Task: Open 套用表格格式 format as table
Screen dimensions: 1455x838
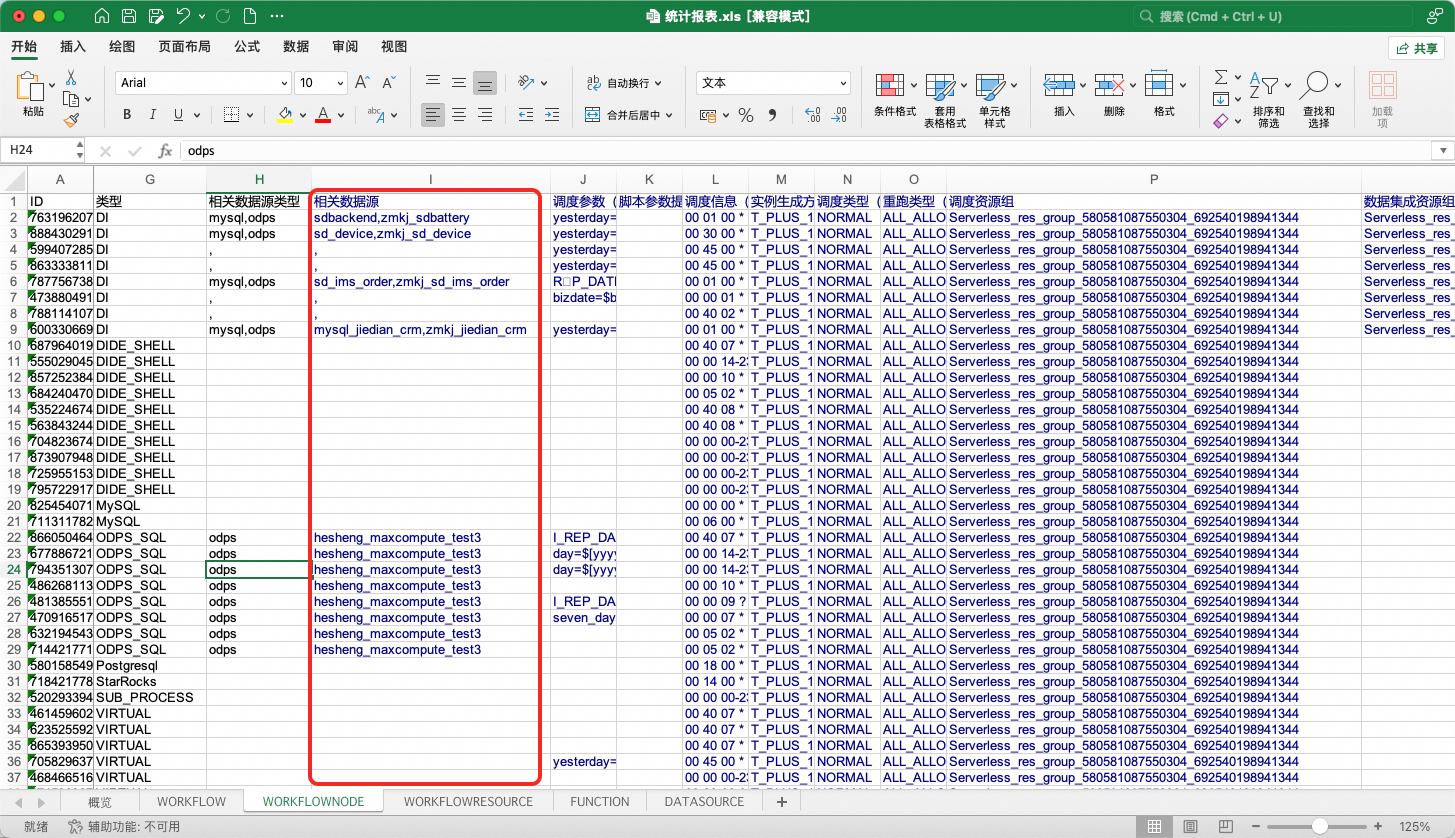Action: (x=945, y=100)
